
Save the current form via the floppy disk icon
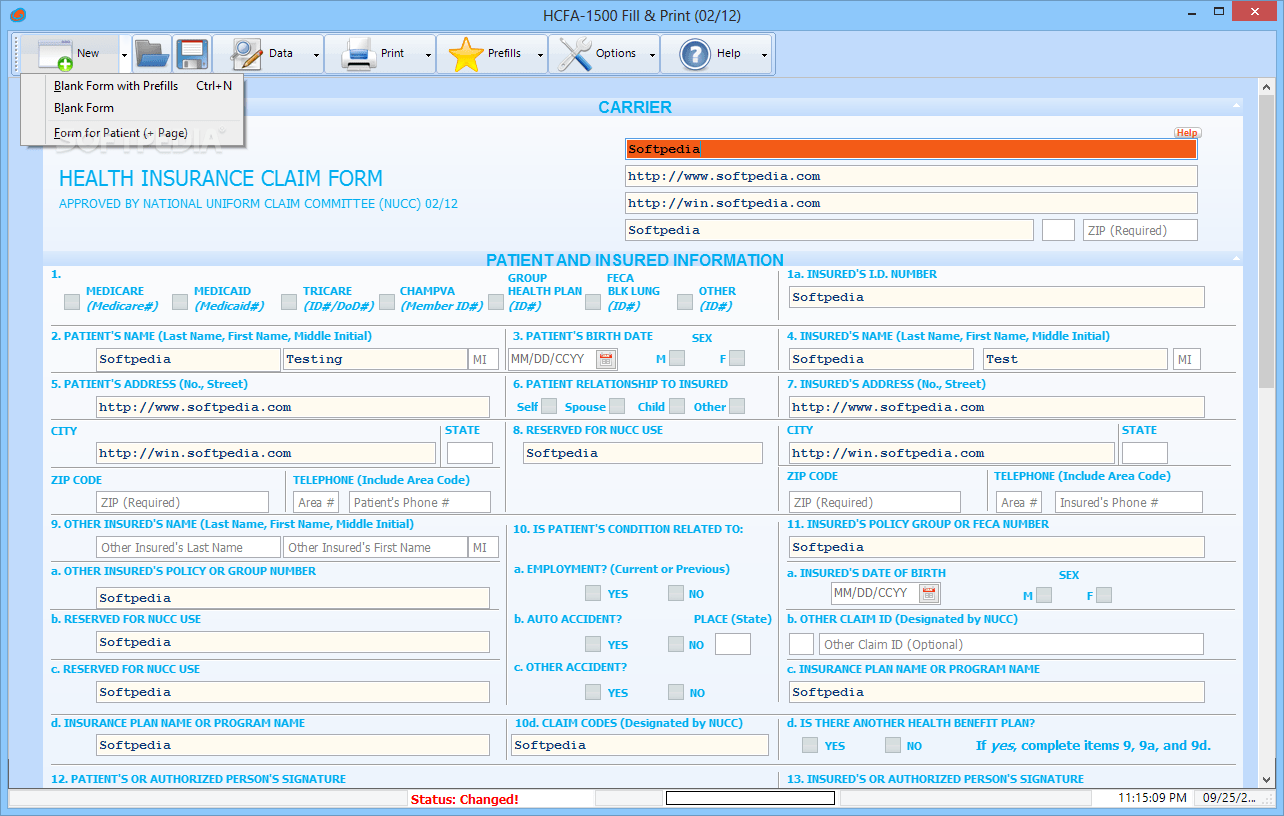click(192, 53)
